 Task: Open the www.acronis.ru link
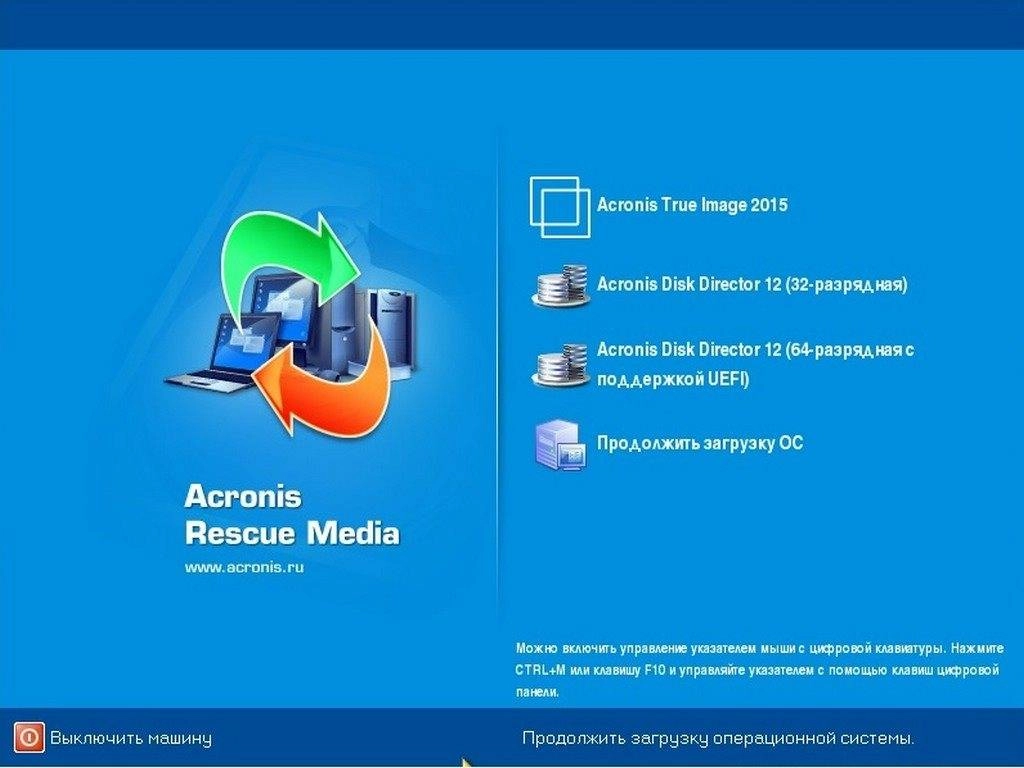pos(244,567)
